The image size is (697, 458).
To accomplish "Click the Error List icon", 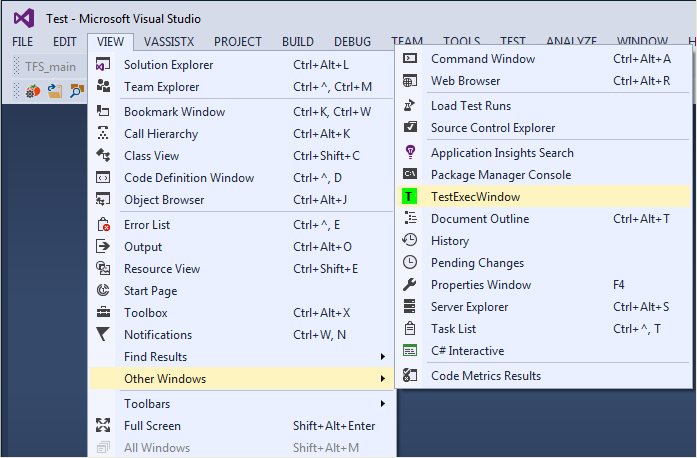I will coord(103,224).
